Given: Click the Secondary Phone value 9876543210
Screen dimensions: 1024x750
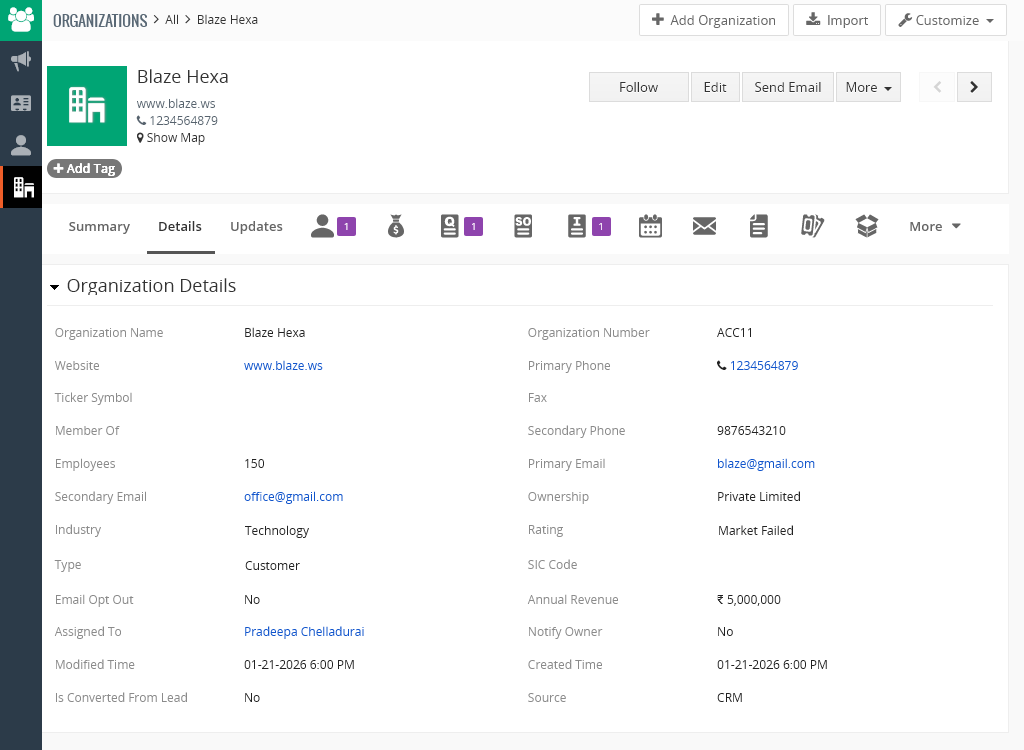Looking at the screenshot, I should [x=751, y=431].
